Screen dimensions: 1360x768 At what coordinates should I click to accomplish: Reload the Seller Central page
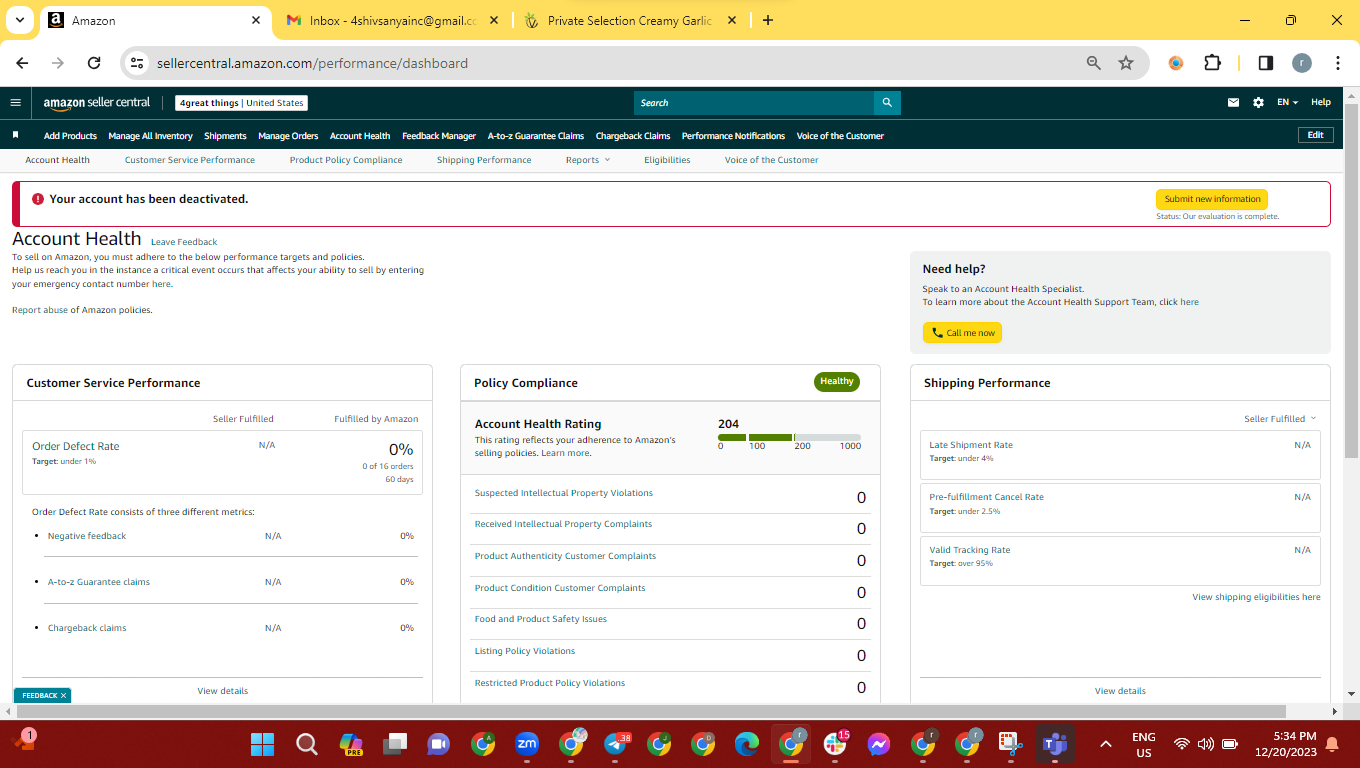(94, 63)
